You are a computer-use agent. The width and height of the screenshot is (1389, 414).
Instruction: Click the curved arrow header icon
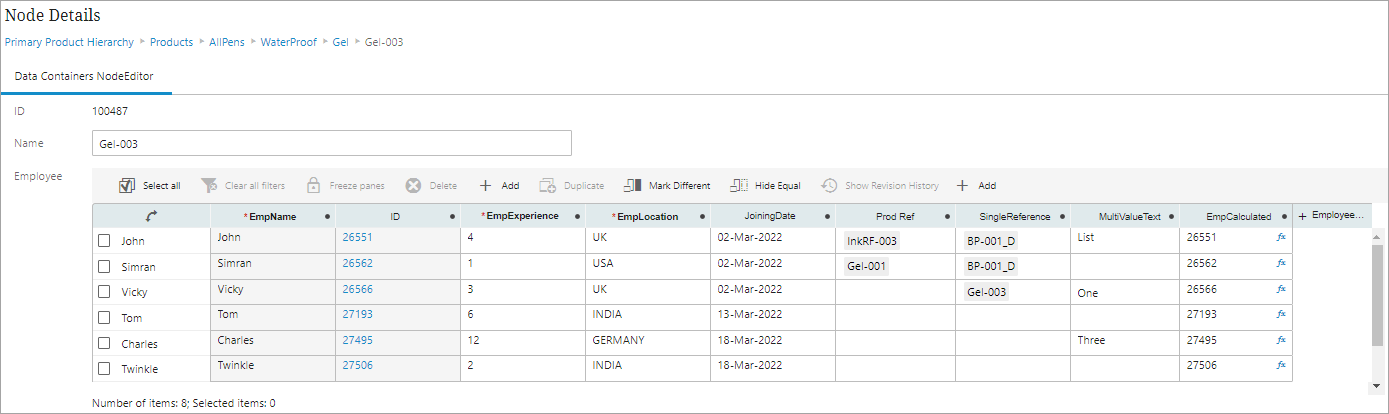(x=152, y=216)
